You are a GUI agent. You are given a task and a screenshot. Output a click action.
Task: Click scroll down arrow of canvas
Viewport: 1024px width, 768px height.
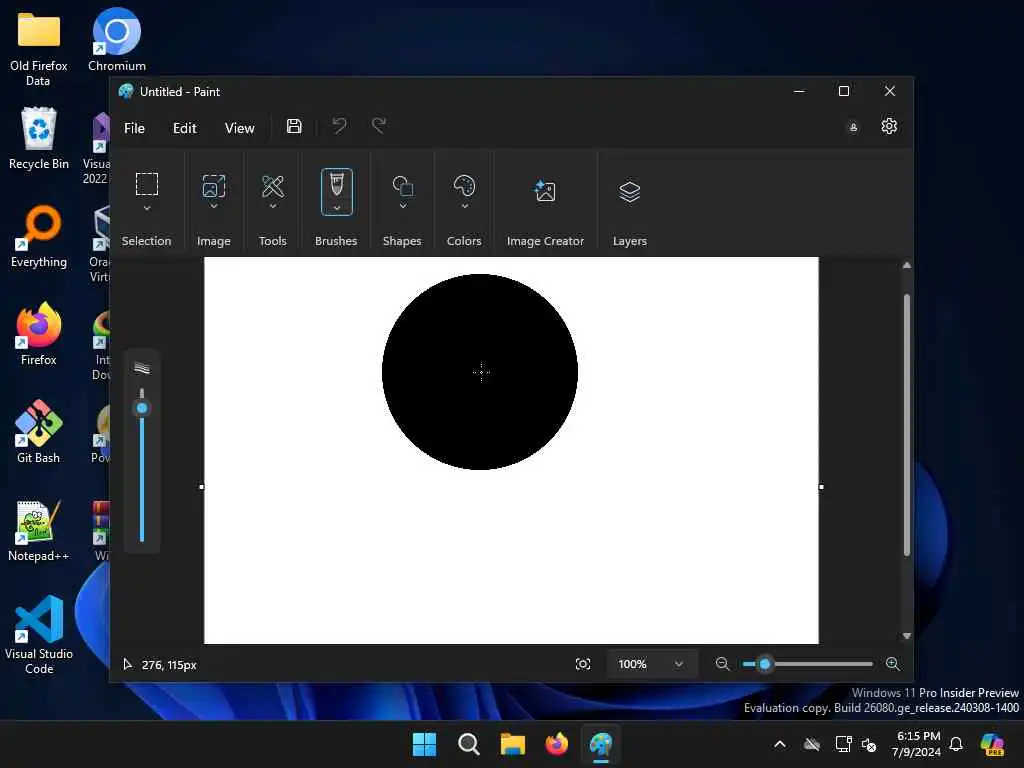[x=906, y=636]
